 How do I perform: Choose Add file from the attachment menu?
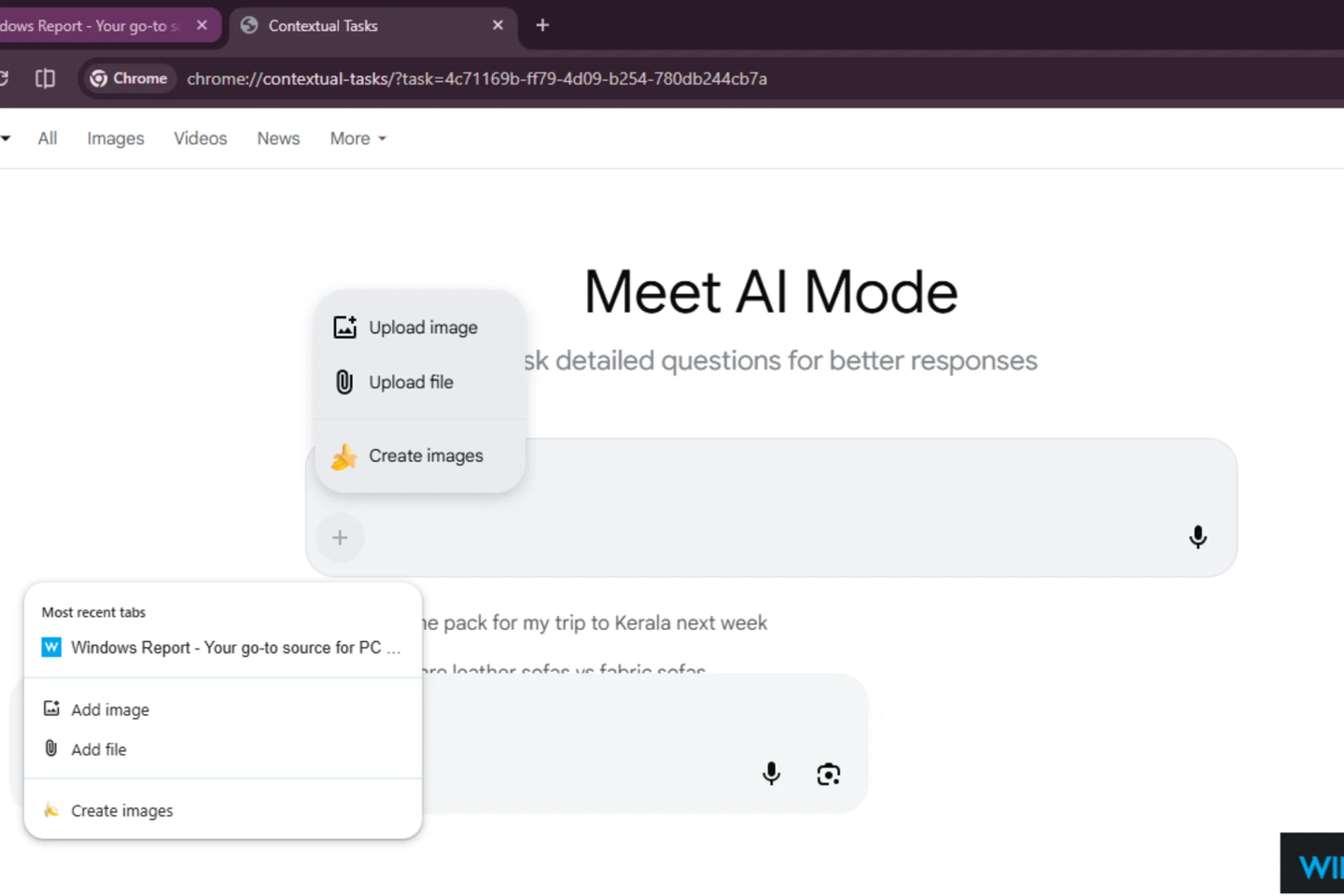tap(98, 749)
